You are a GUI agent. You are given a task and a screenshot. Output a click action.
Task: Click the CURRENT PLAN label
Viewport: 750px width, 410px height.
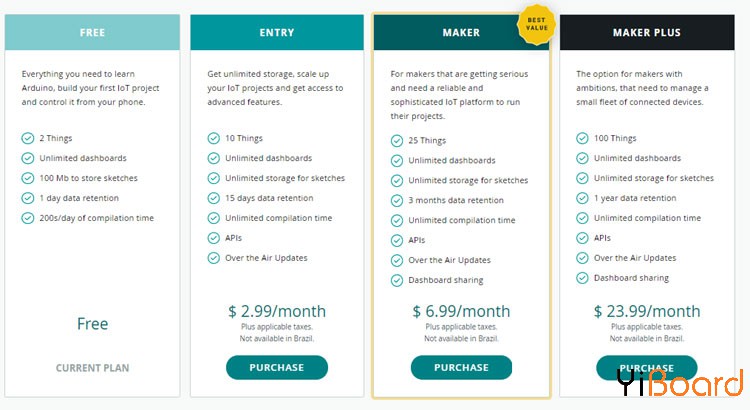coord(92,368)
